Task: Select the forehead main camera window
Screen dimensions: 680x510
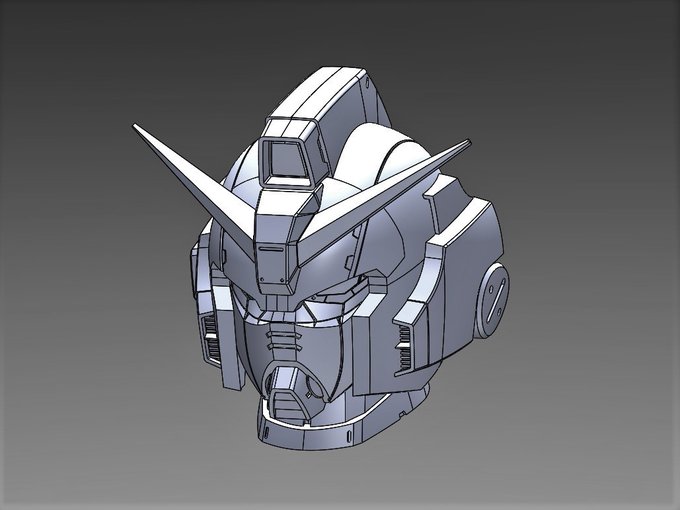Action: coord(286,162)
